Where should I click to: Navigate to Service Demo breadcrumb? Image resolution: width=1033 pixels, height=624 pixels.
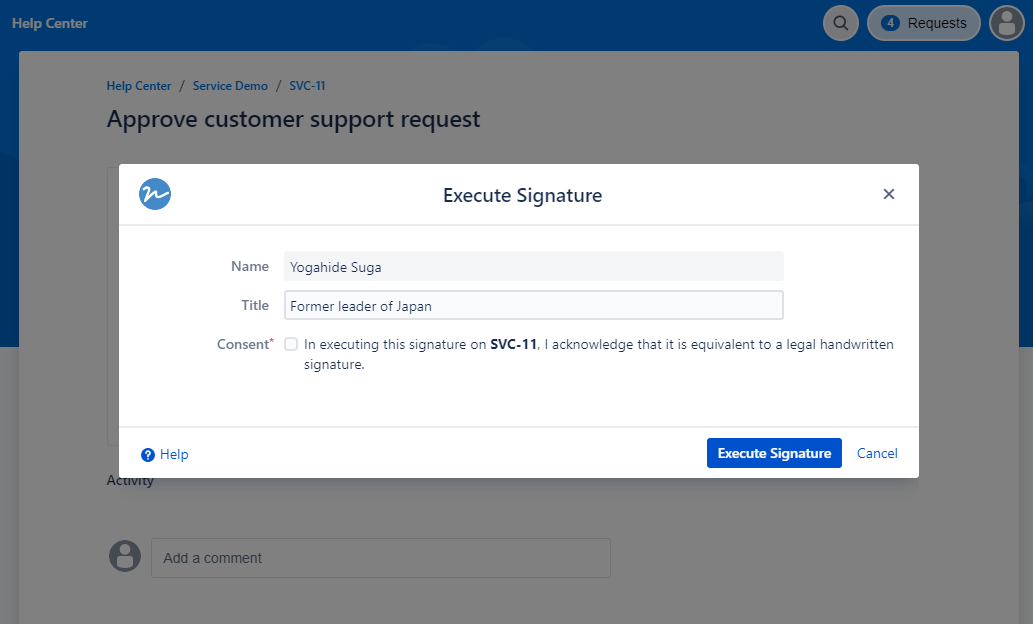[x=230, y=86]
